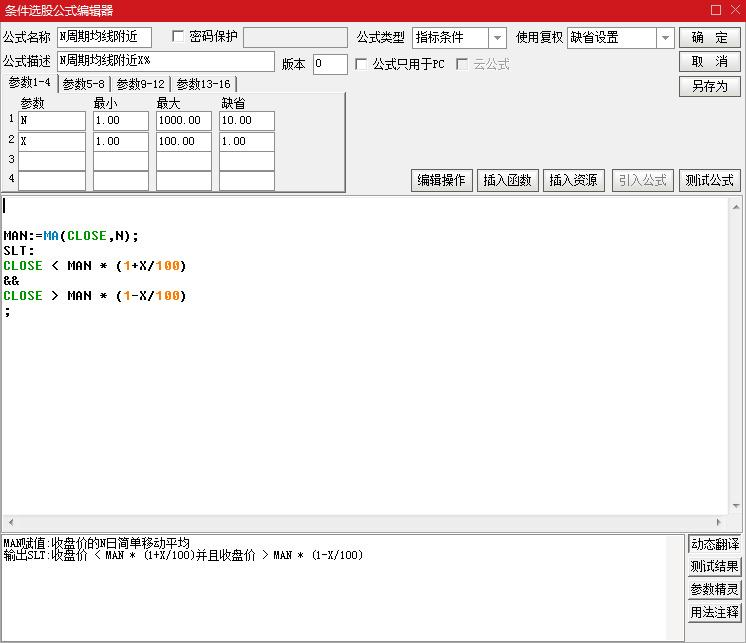
Task: Open the 公式类型 dropdown
Action: [497, 38]
